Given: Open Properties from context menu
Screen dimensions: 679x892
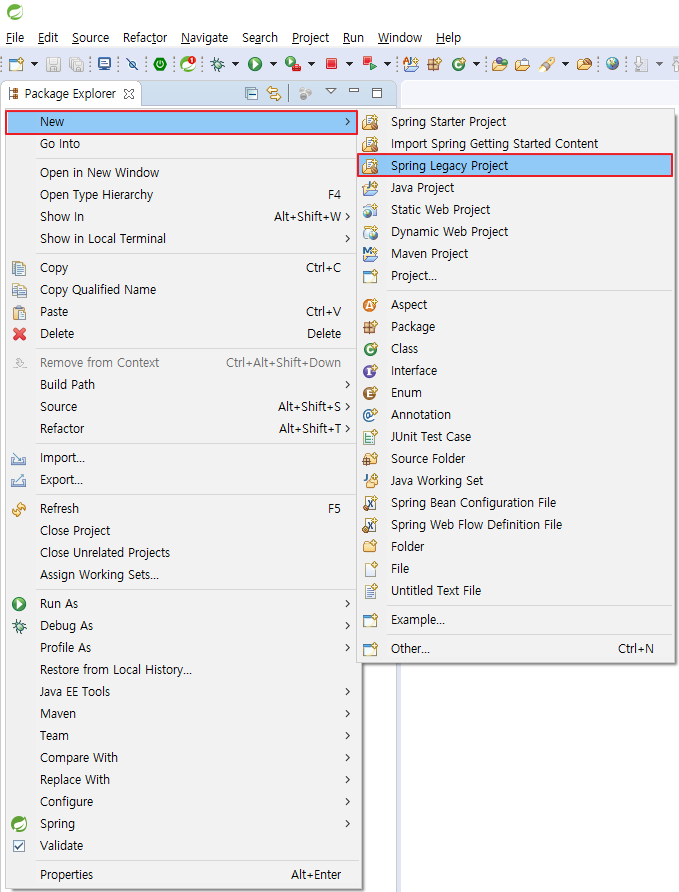Looking at the screenshot, I should pyautogui.click(x=182, y=875).
